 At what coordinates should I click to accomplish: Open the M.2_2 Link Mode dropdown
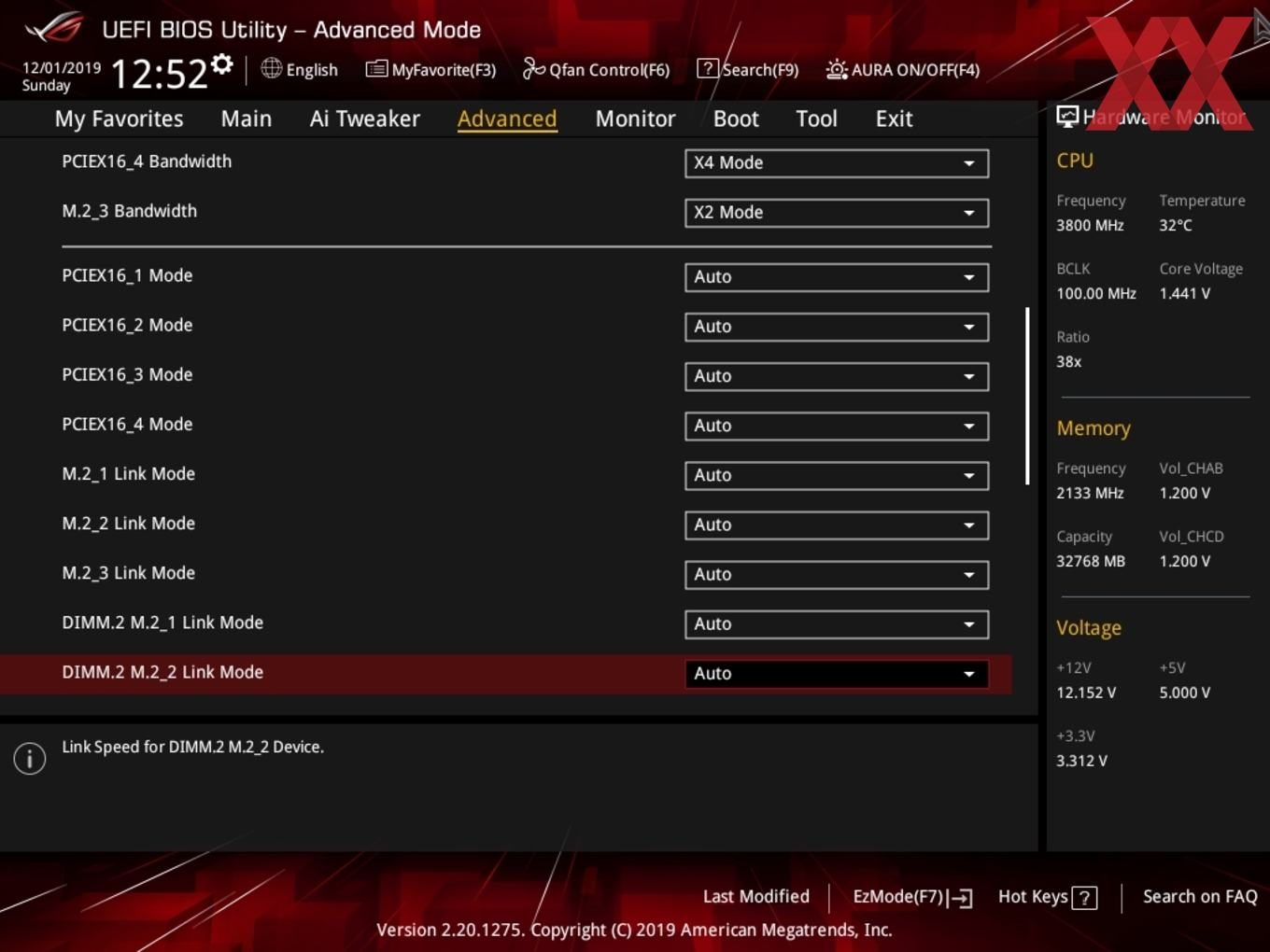pyautogui.click(x=837, y=525)
